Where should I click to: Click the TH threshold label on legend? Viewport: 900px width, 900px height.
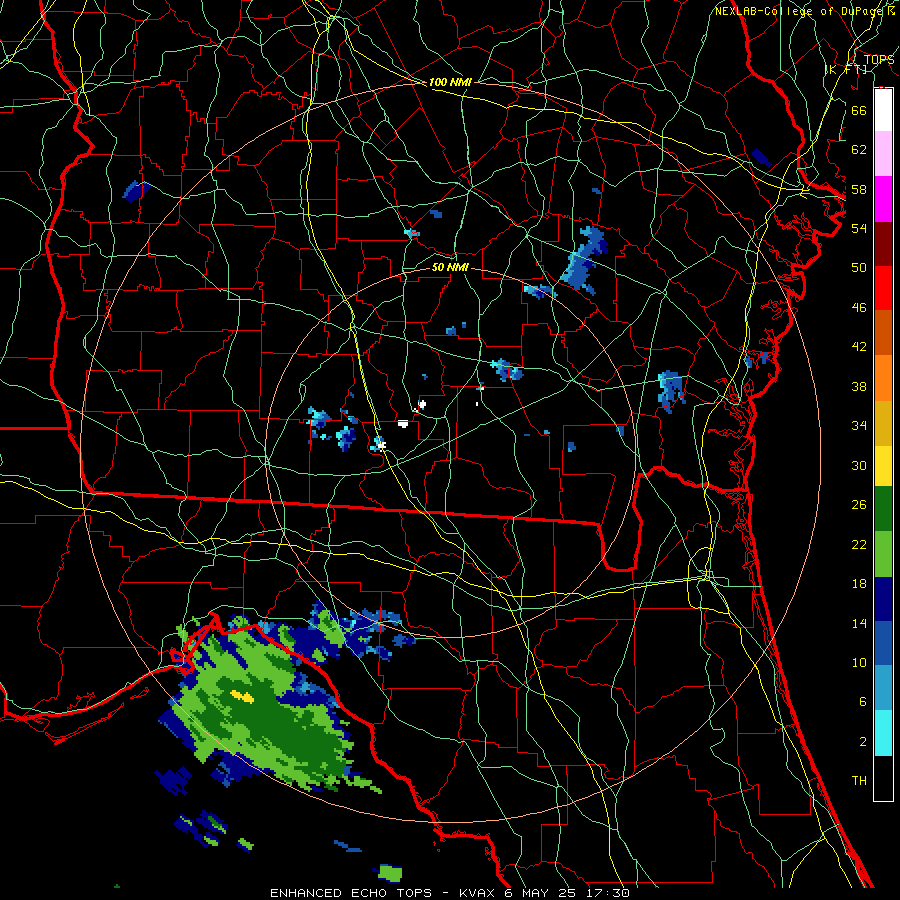(859, 781)
